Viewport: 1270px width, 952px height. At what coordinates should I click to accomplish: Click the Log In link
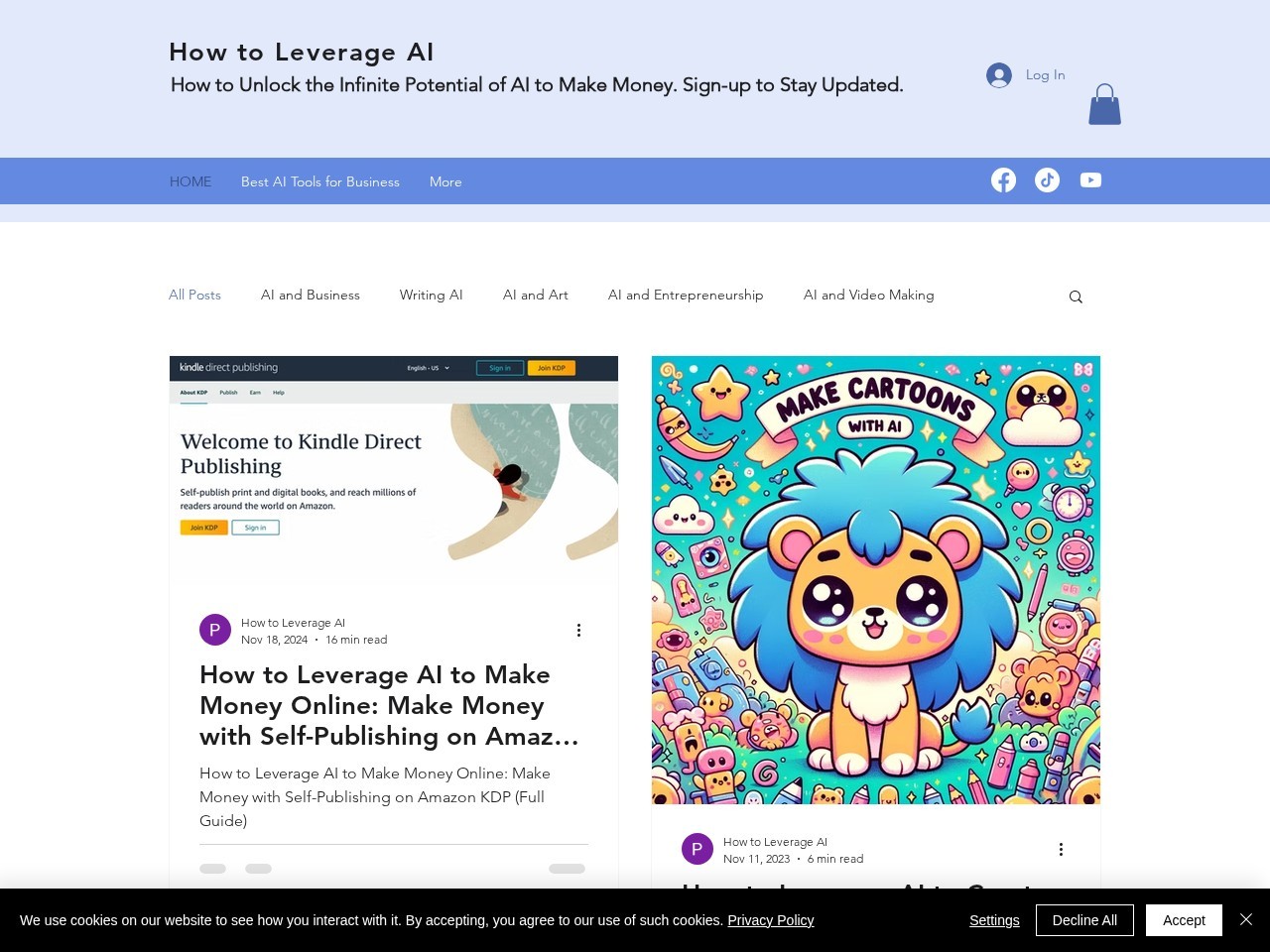click(1045, 74)
